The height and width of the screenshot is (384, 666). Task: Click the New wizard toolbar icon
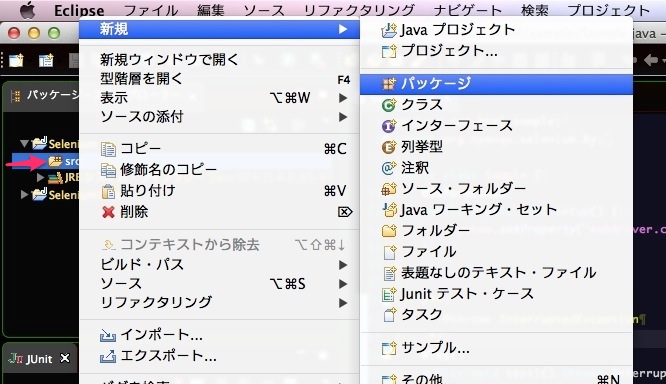click(x=17, y=61)
